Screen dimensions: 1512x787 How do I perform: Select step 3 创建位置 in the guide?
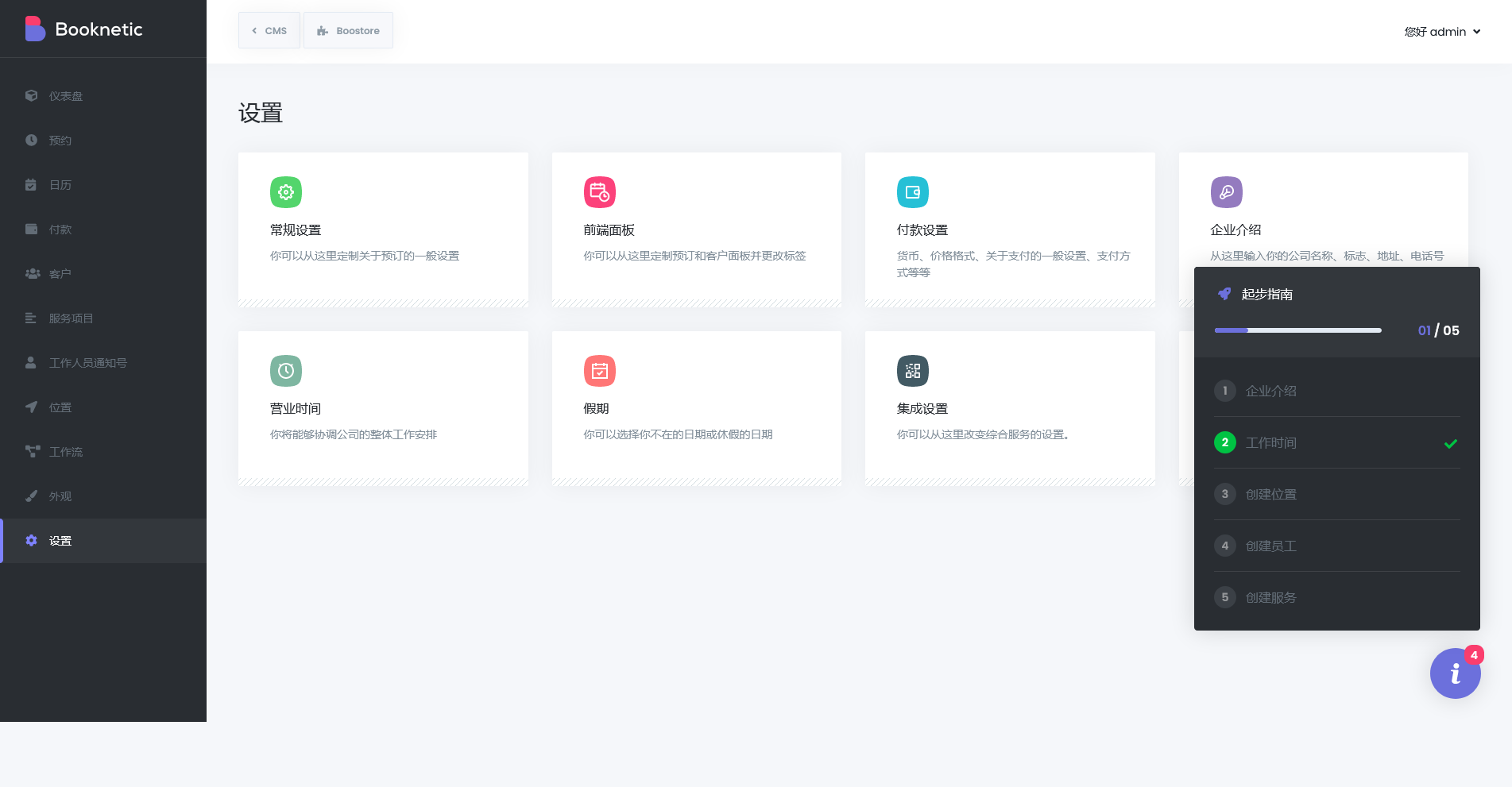pos(1270,494)
